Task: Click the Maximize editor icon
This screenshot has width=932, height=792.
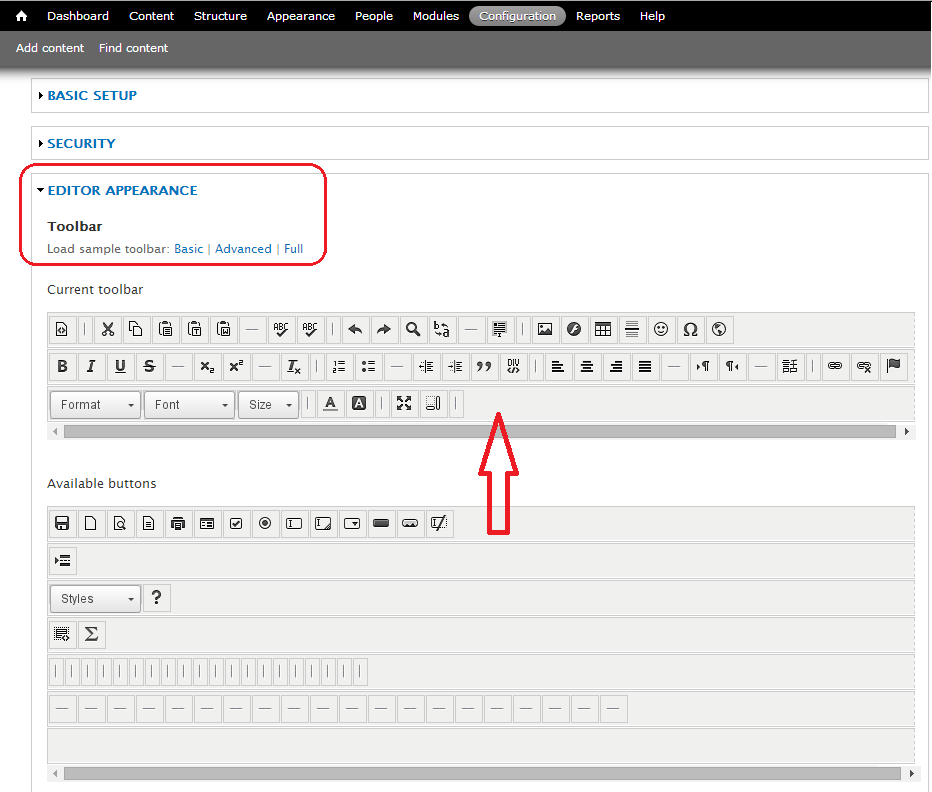Action: [x=404, y=404]
